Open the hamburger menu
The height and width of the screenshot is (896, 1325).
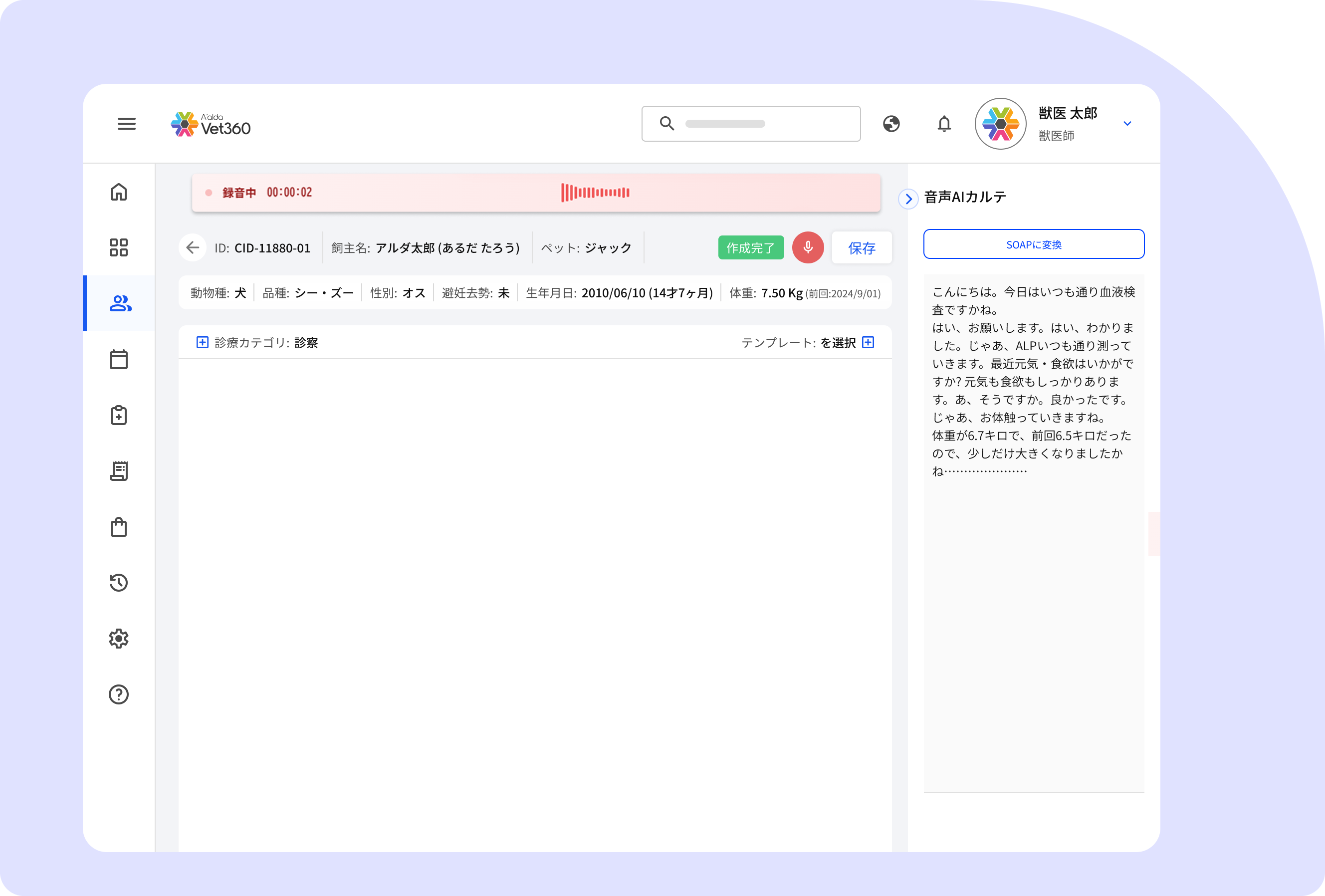tap(127, 124)
